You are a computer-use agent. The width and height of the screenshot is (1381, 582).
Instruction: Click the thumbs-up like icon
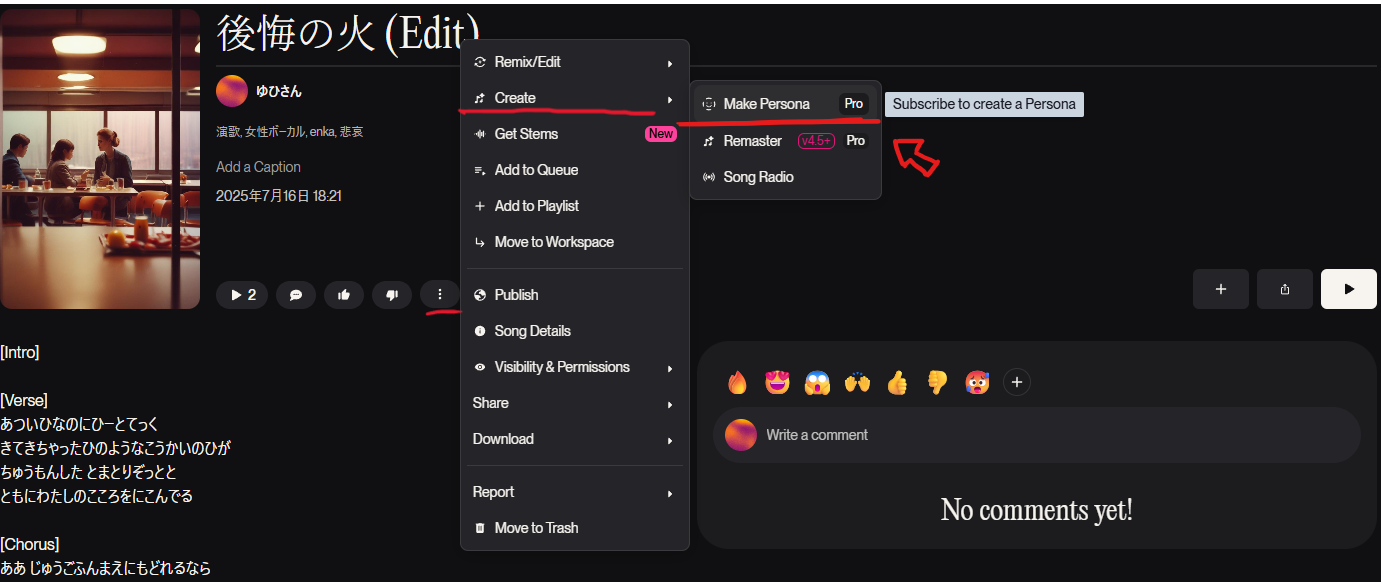coord(344,295)
